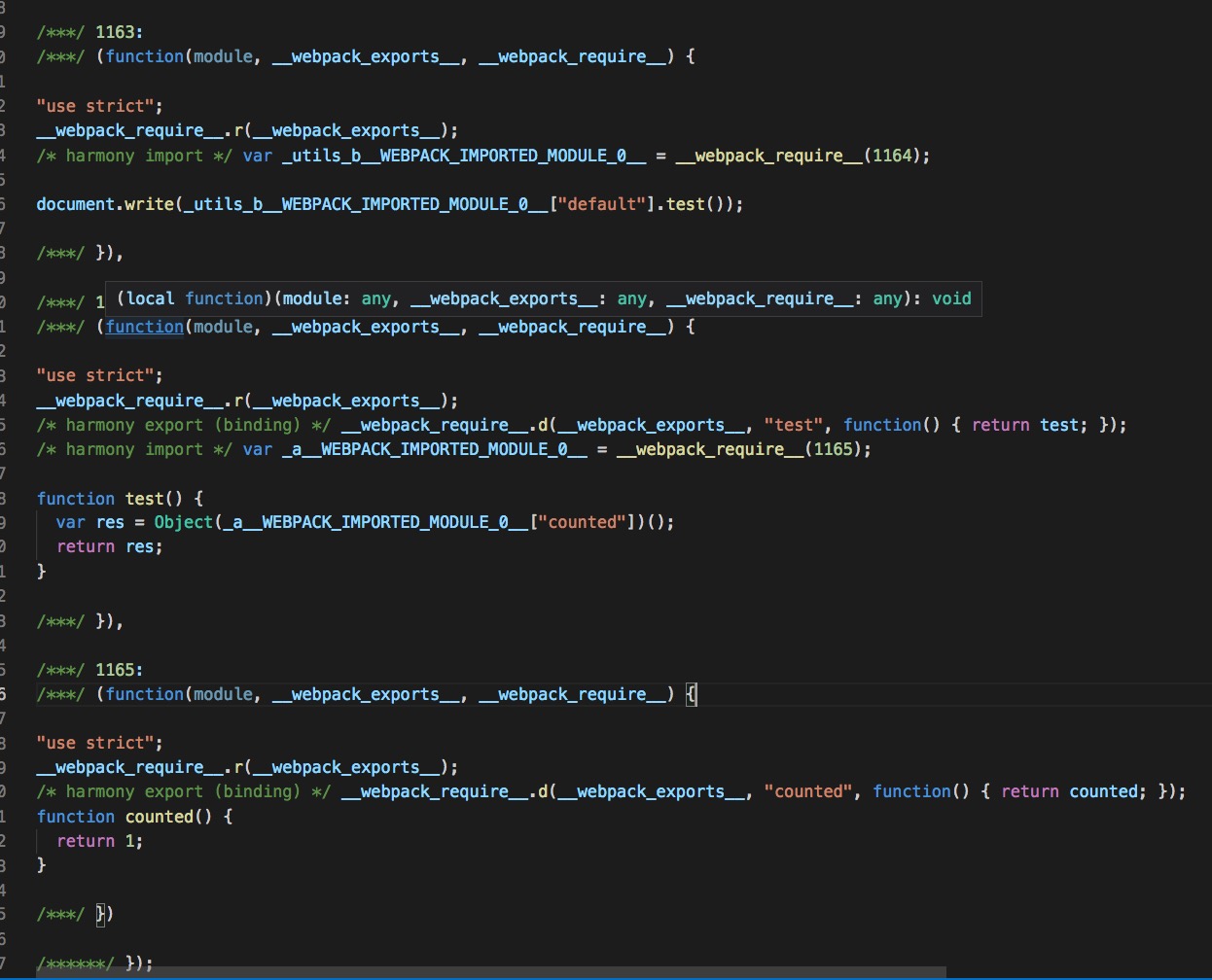Screen dimensions: 1212x980
Task: Click the "return 1;" statement
Action: coord(99,841)
